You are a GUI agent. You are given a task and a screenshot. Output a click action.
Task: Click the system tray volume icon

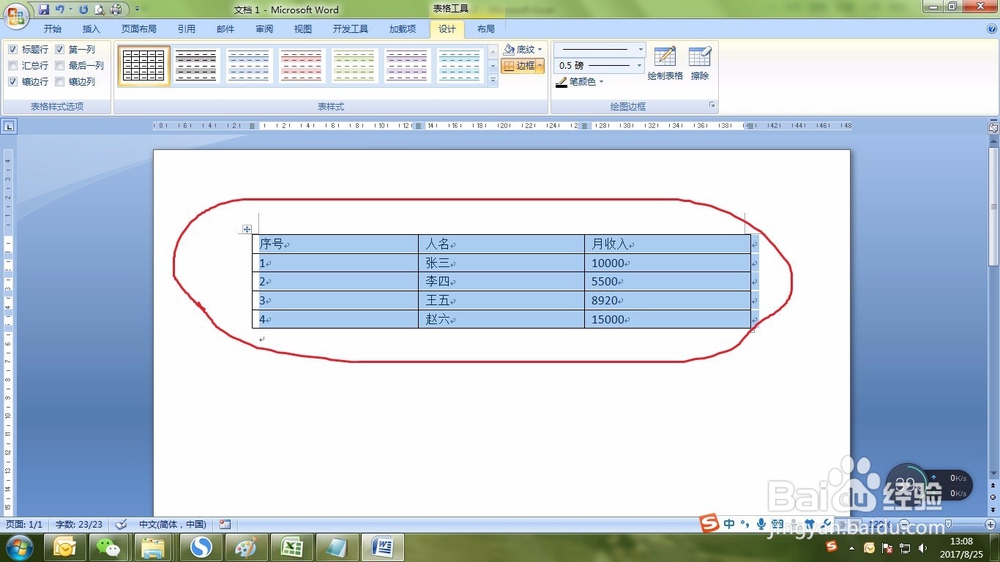(923, 548)
